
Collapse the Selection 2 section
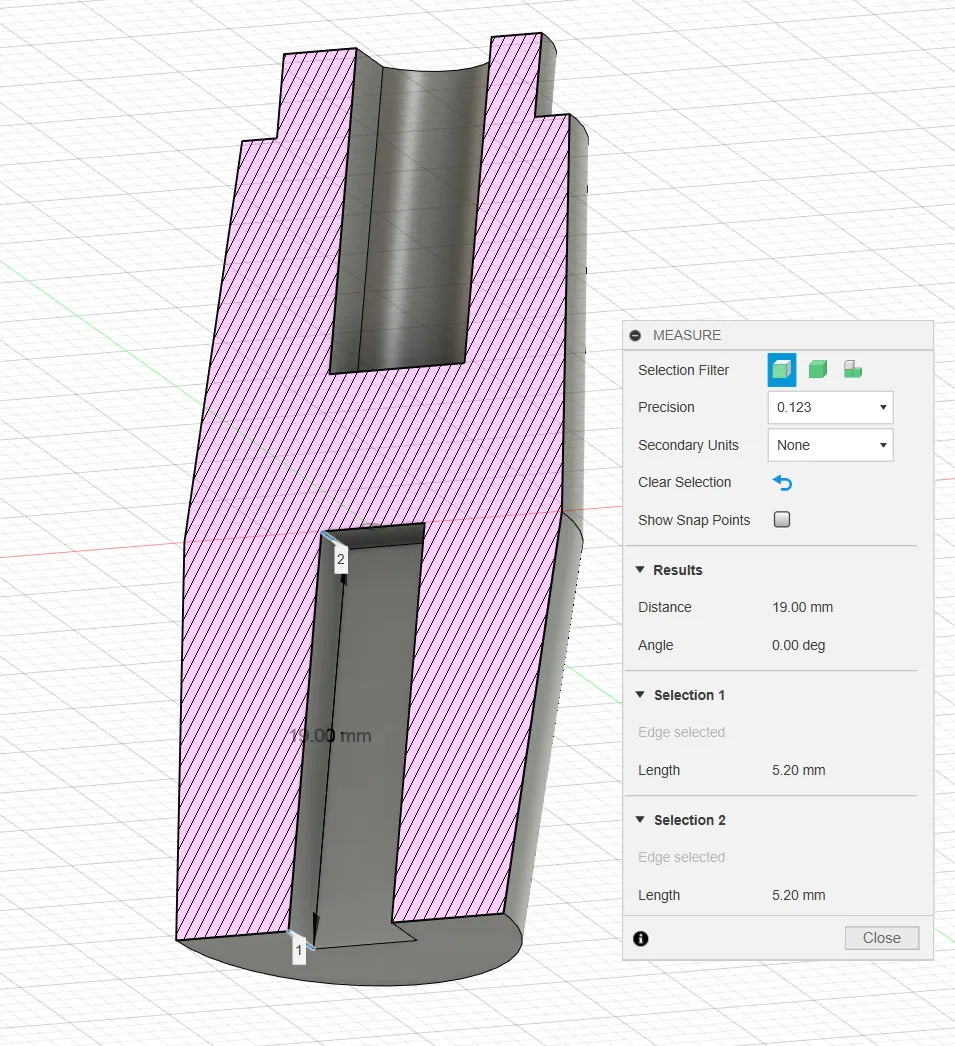tap(640, 820)
